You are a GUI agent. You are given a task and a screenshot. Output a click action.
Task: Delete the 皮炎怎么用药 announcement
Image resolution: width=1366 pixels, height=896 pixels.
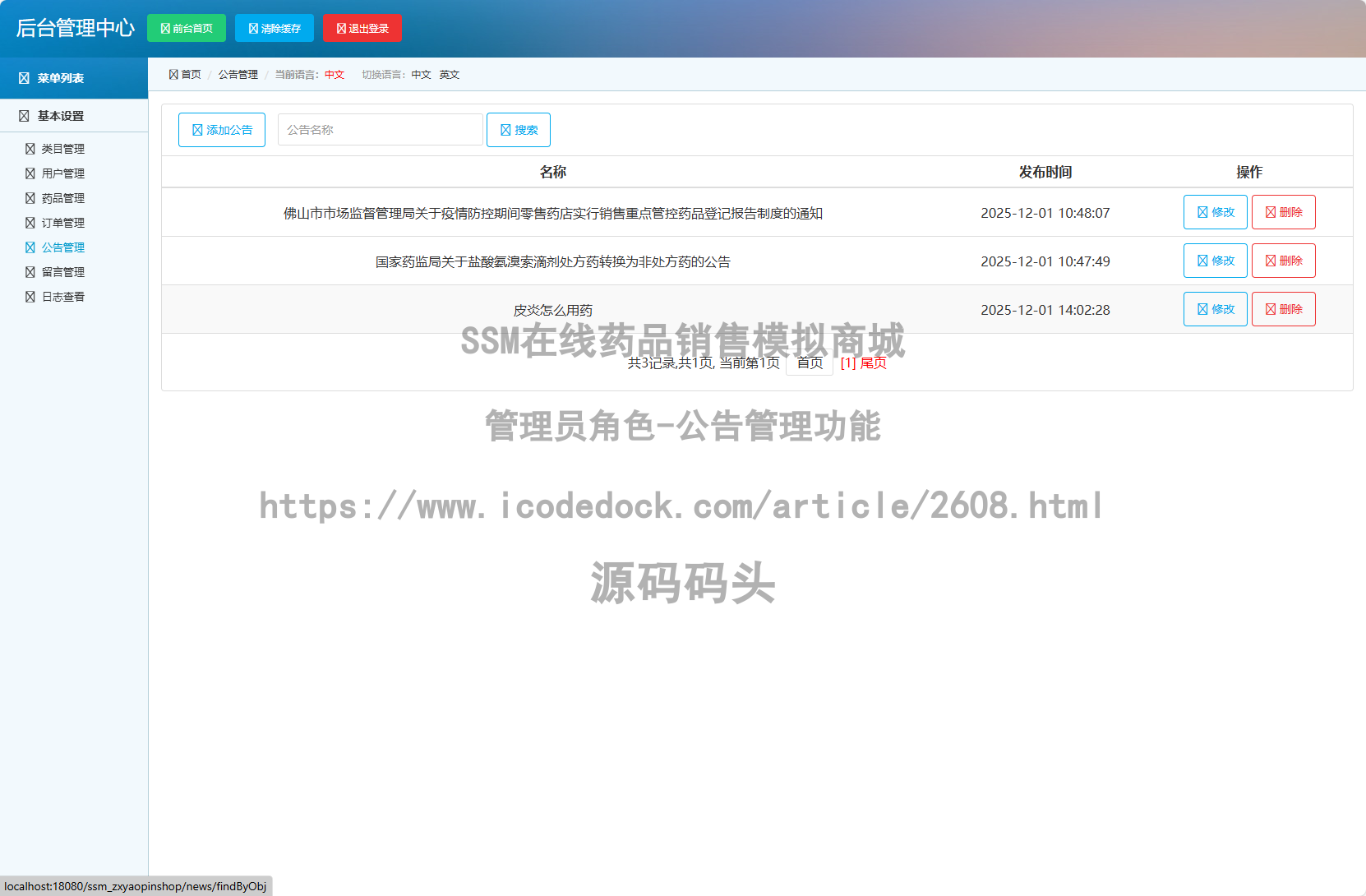point(1283,309)
